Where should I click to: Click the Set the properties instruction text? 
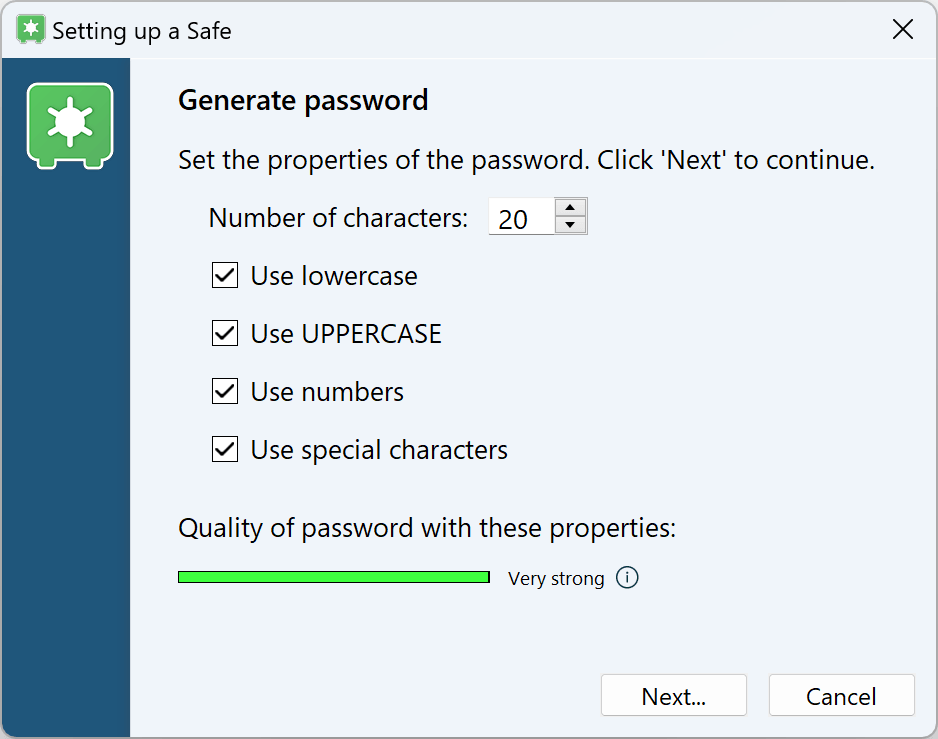coord(526,160)
